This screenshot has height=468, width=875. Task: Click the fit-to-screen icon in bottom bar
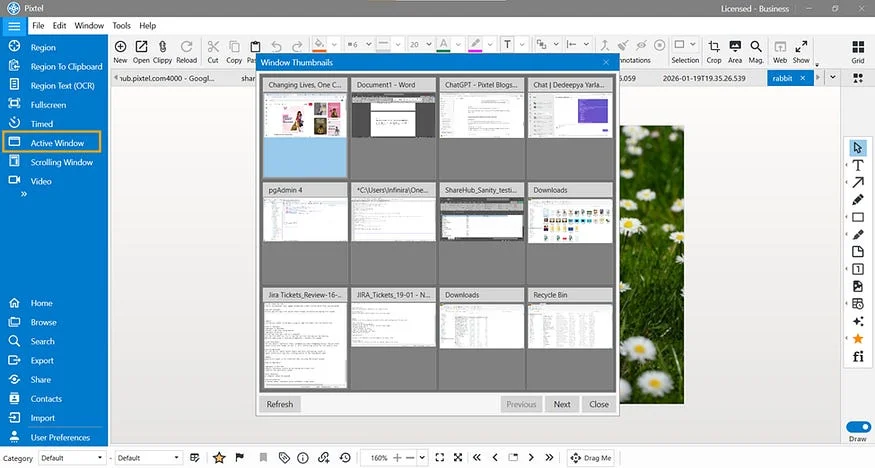click(440, 458)
